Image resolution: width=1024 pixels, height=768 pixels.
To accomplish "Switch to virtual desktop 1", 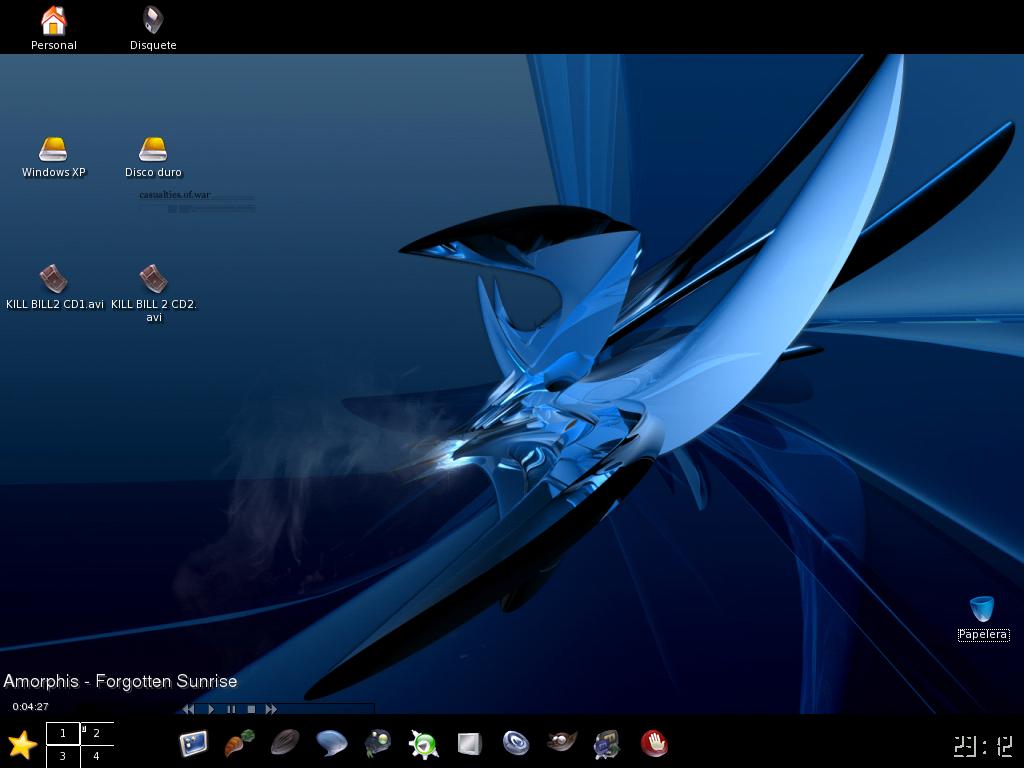I will coord(63,734).
